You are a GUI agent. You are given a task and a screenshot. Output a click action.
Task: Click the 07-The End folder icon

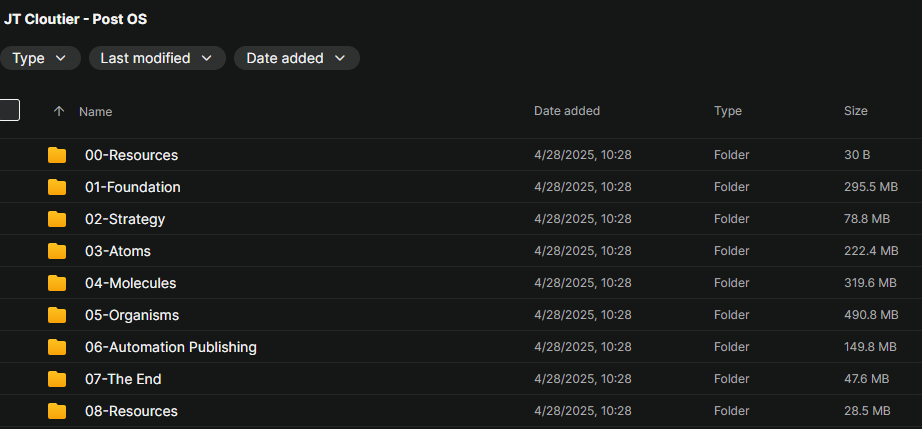point(57,379)
